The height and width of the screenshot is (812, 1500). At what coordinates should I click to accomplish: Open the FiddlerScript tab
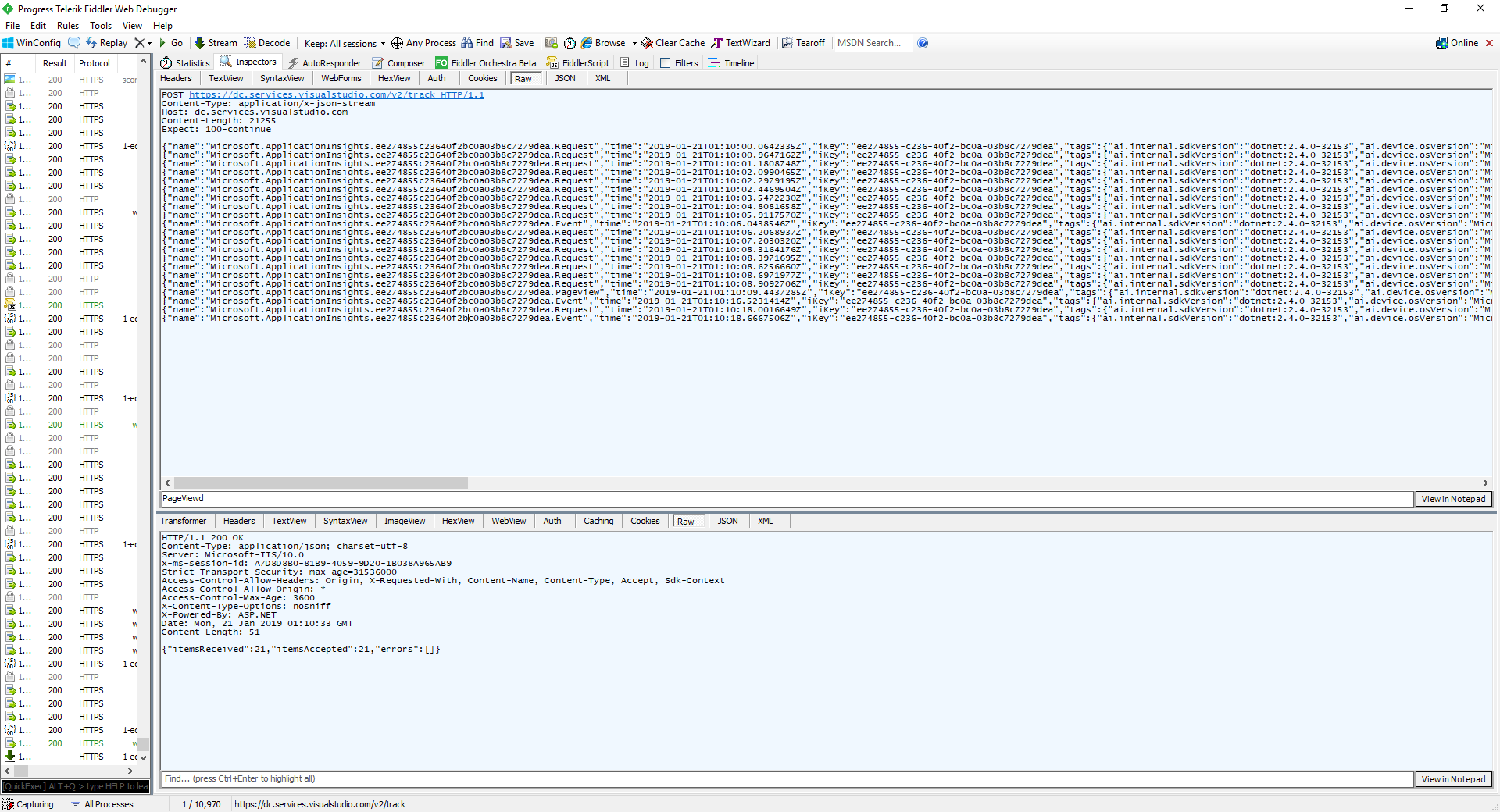click(x=578, y=63)
